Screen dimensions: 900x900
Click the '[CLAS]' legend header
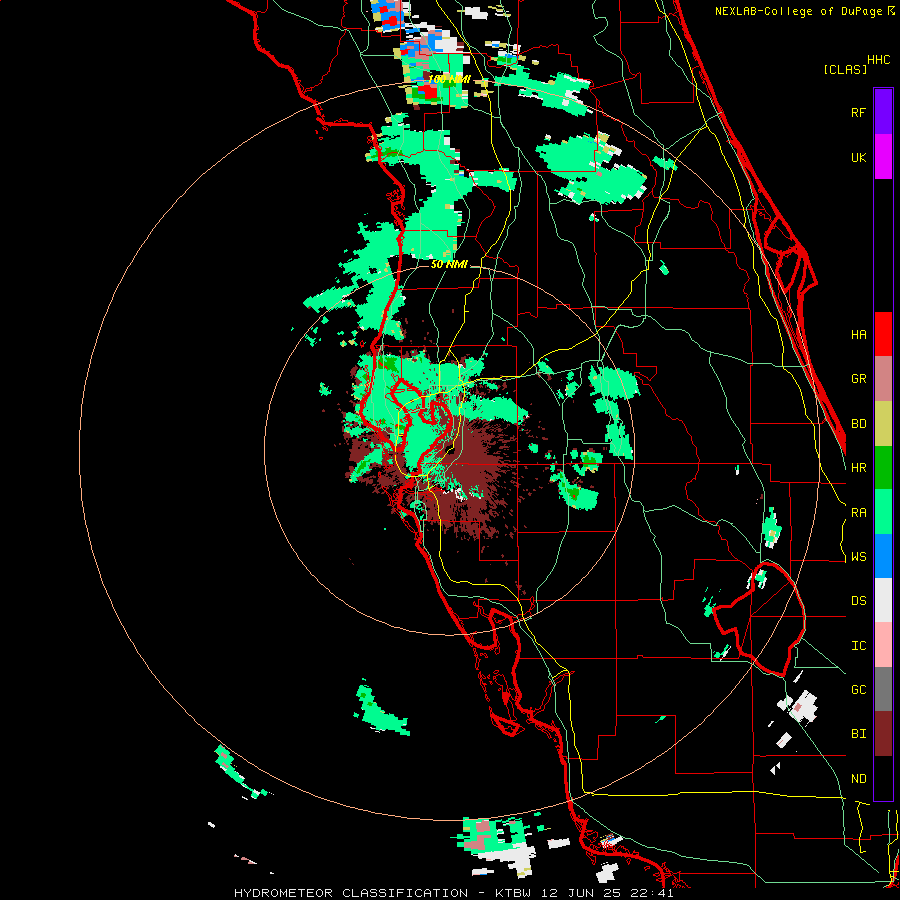(x=845, y=69)
